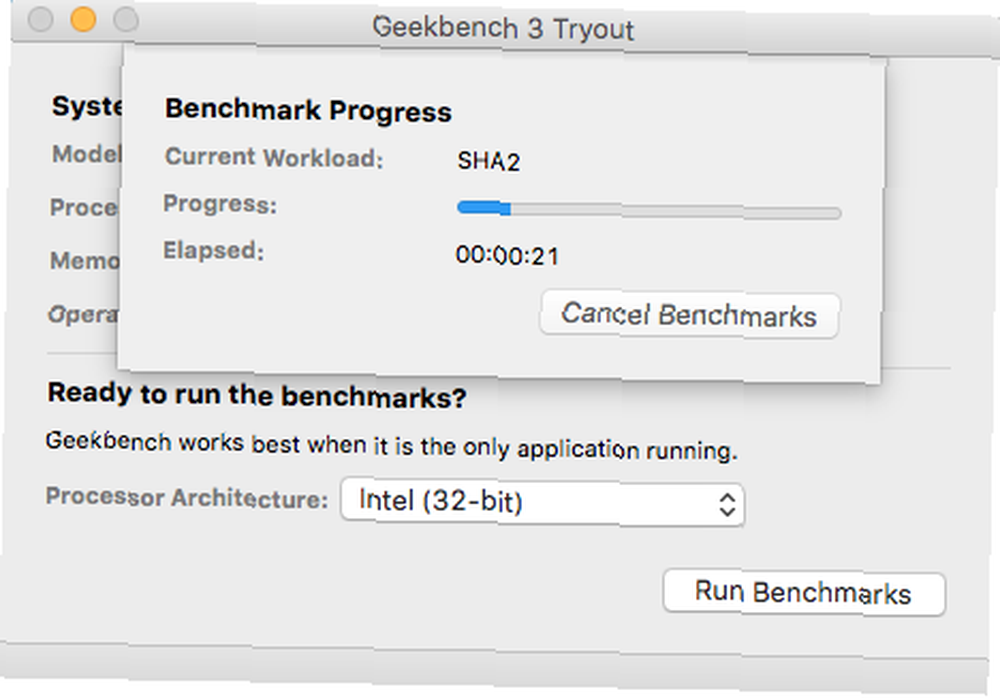This screenshot has width=1000, height=698.
Task: Click the text about Geekbench working best
Action: (x=392, y=445)
